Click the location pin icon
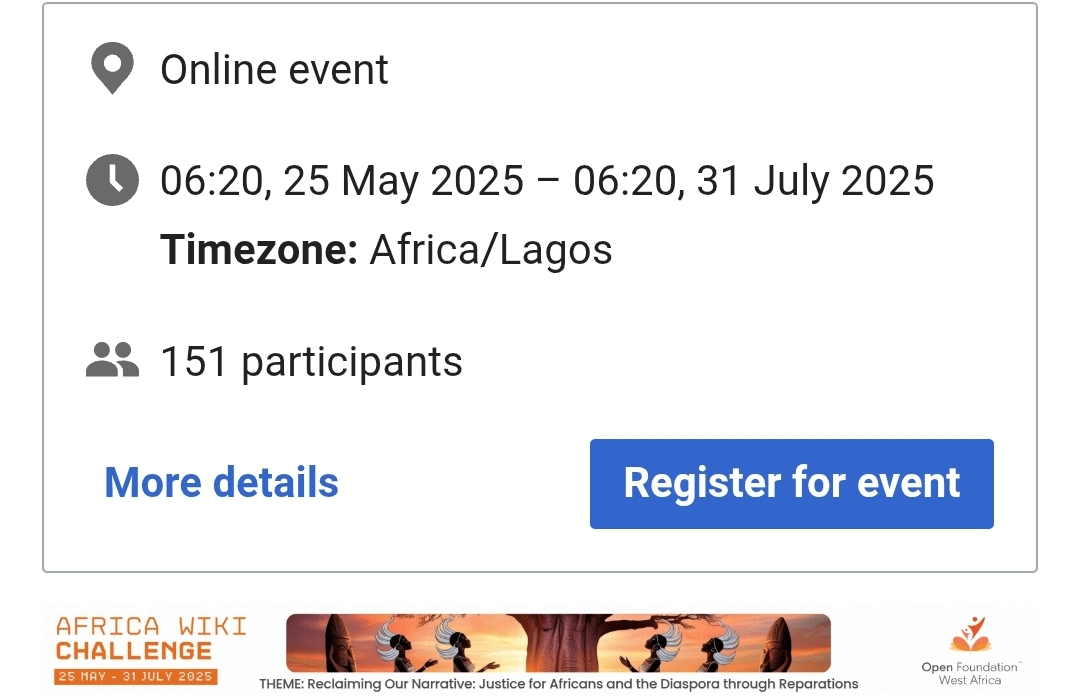 (112, 68)
